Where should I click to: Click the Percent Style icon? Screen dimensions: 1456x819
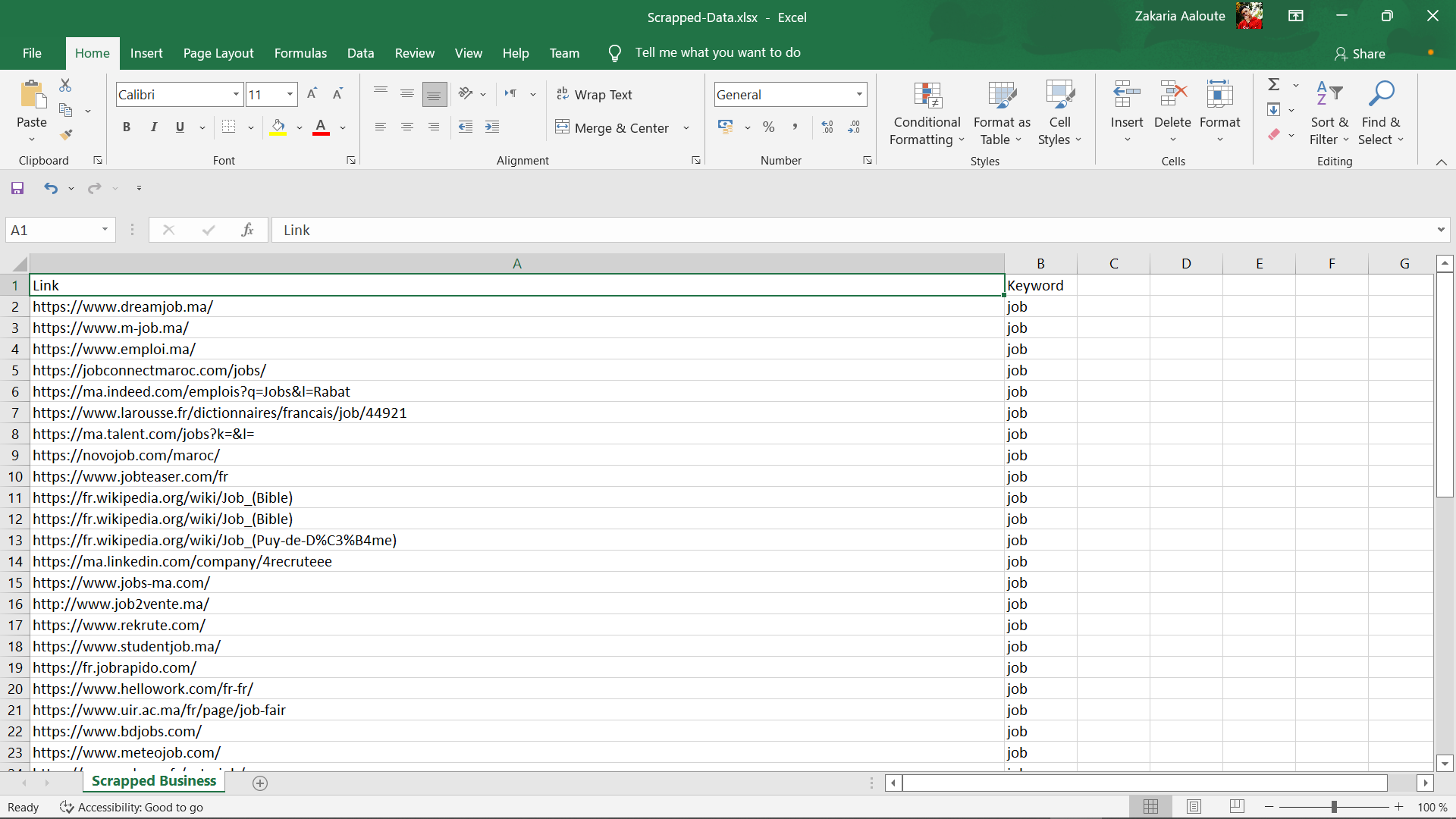pos(768,127)
